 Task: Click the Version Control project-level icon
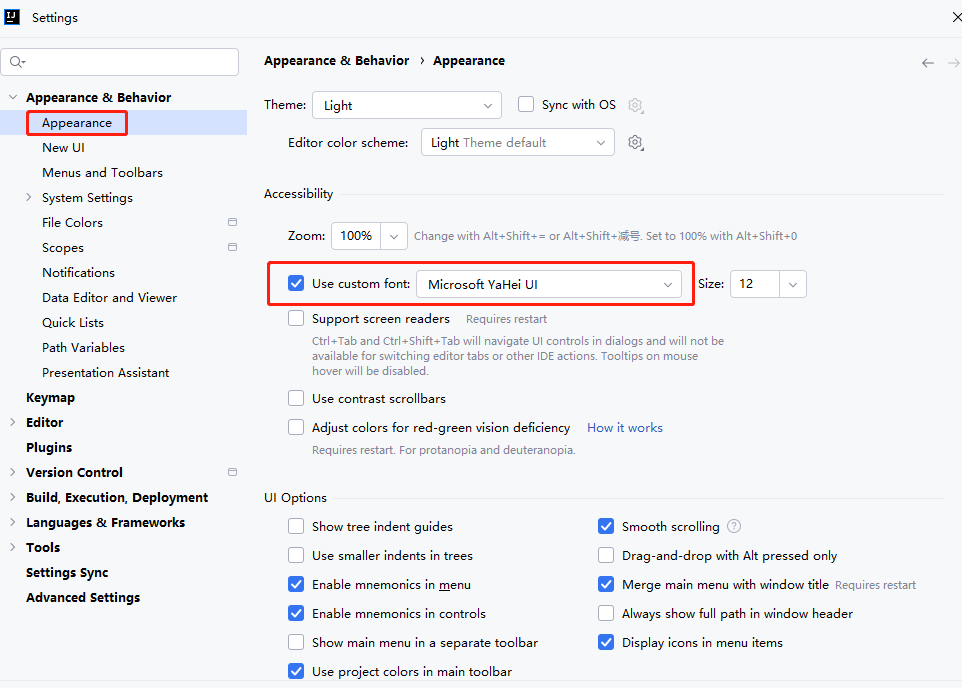tap(232, 472)
